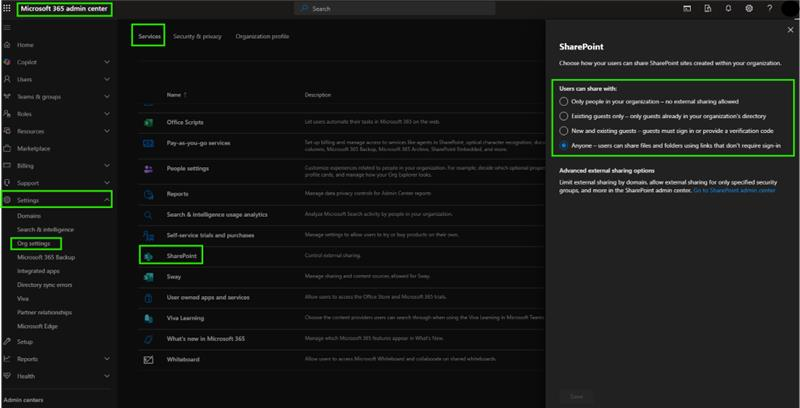Open the notifications bell
Viewport: 800px width, 408px height.
[x=729, y=9]
